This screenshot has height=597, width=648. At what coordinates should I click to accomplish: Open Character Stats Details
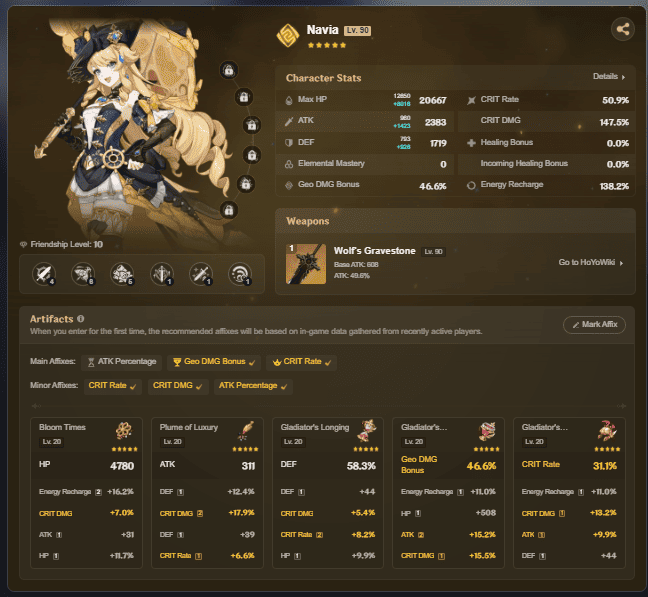coord(609,76)
